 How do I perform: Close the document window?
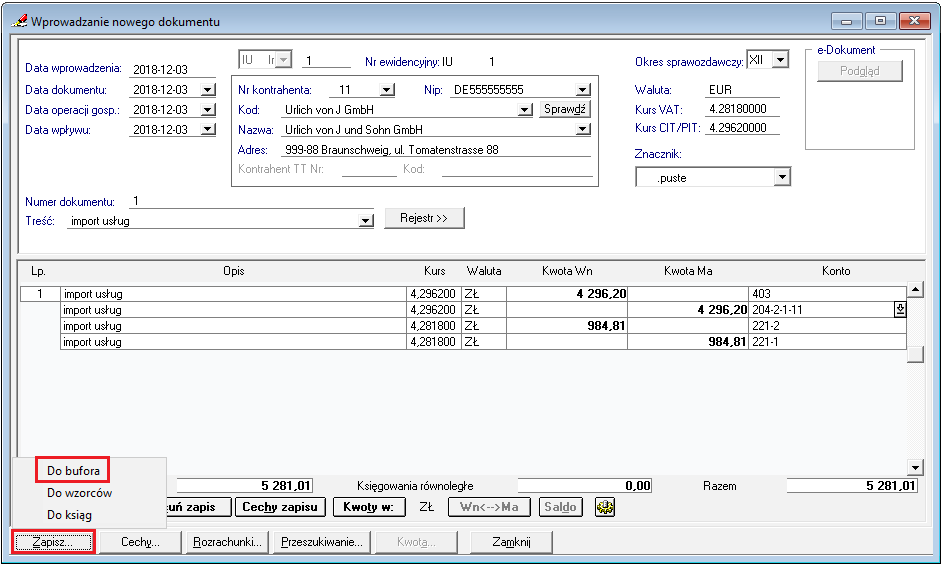914,20
